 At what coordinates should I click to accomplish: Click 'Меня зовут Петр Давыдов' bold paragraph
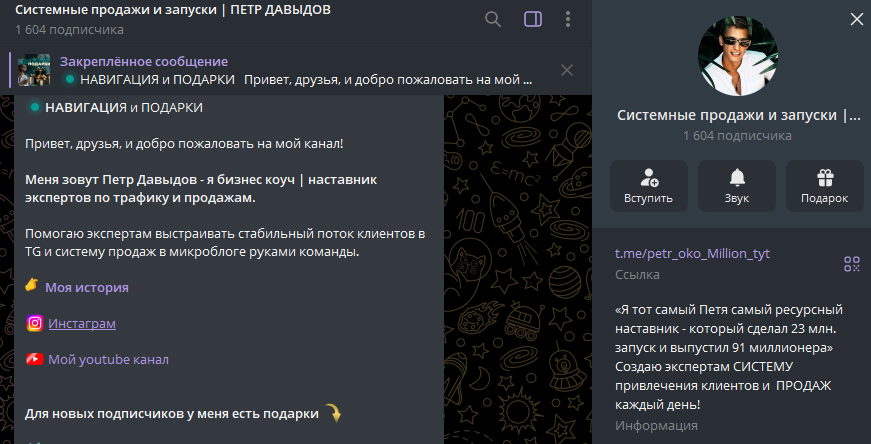pyautogui.click(x=201, y=189)
